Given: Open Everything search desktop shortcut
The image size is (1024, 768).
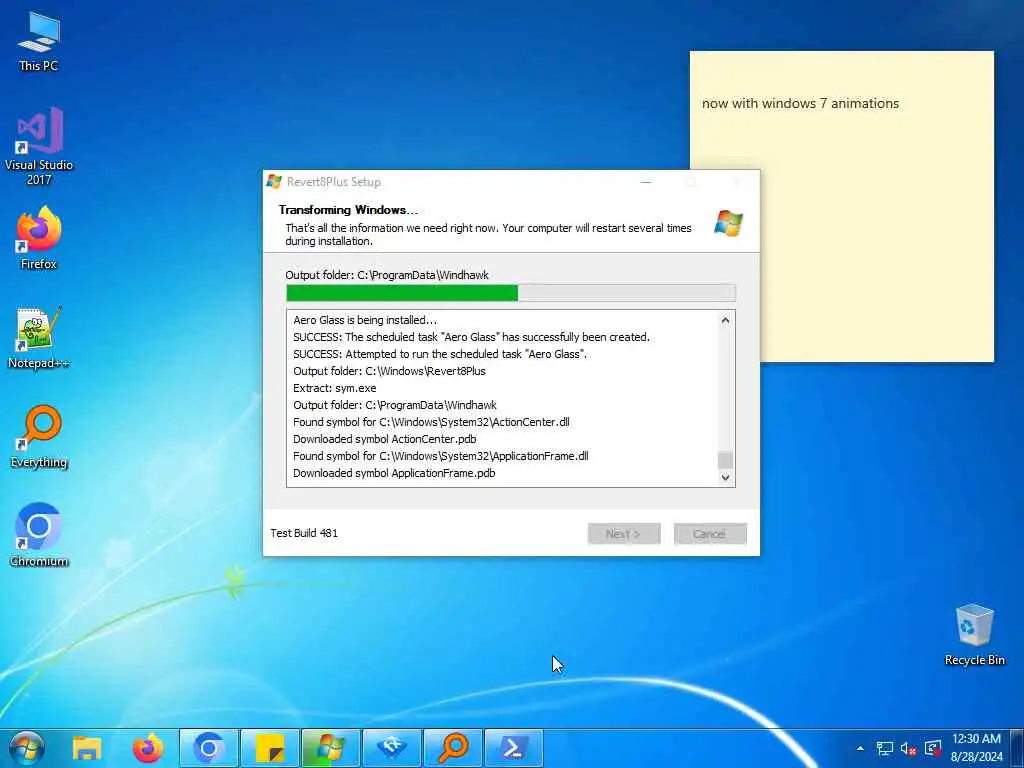Looking at the screenshot, I should pyautogui.click(x=39, y=436).
